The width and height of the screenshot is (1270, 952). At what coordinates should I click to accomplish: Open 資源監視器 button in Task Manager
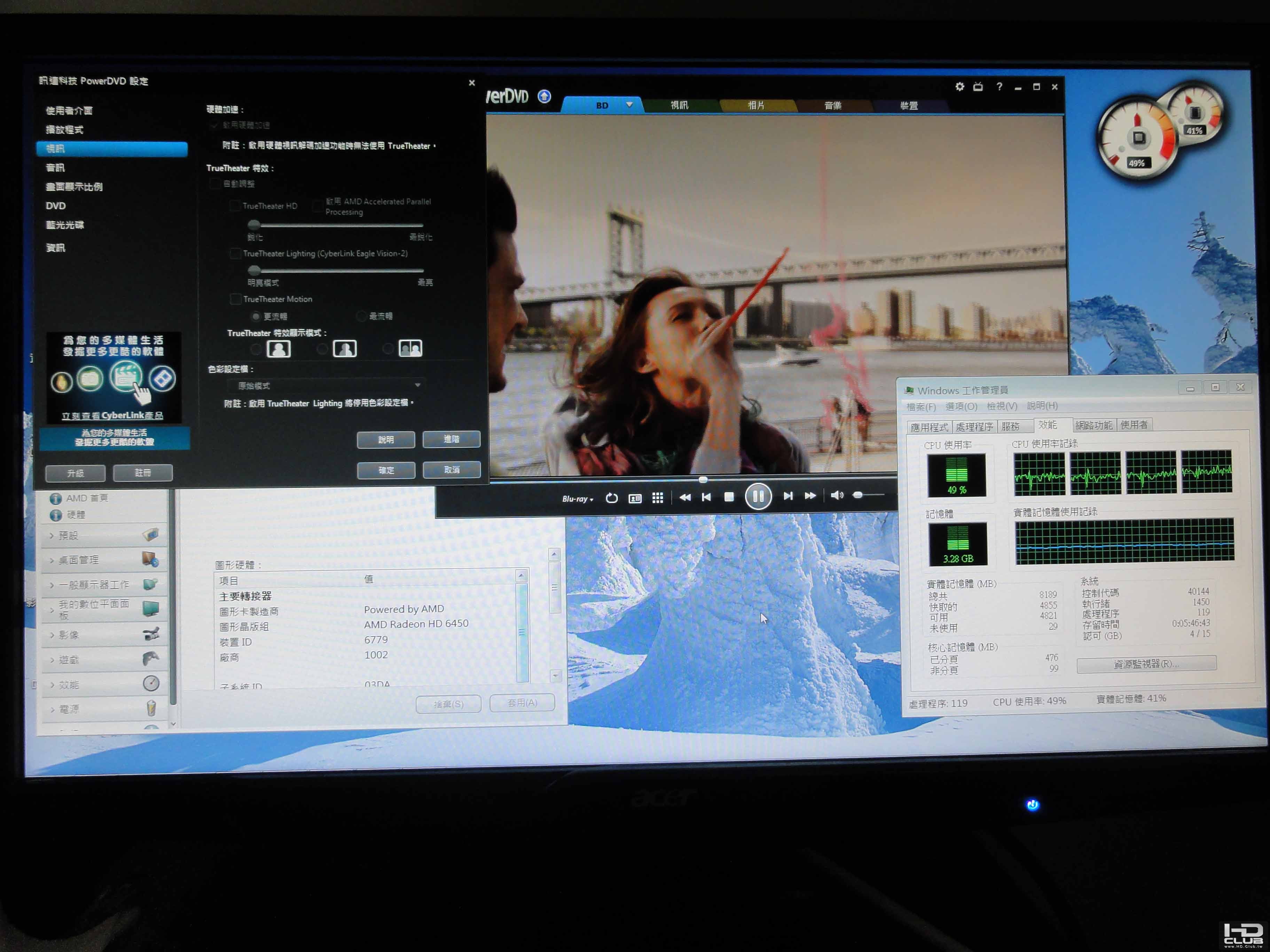[x=1146, y=664]
